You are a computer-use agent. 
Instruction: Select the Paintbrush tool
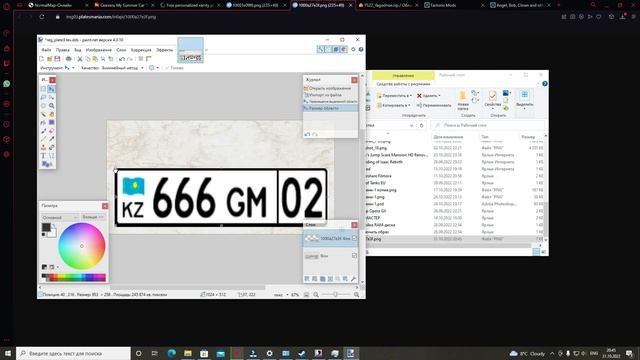[43, 131]
